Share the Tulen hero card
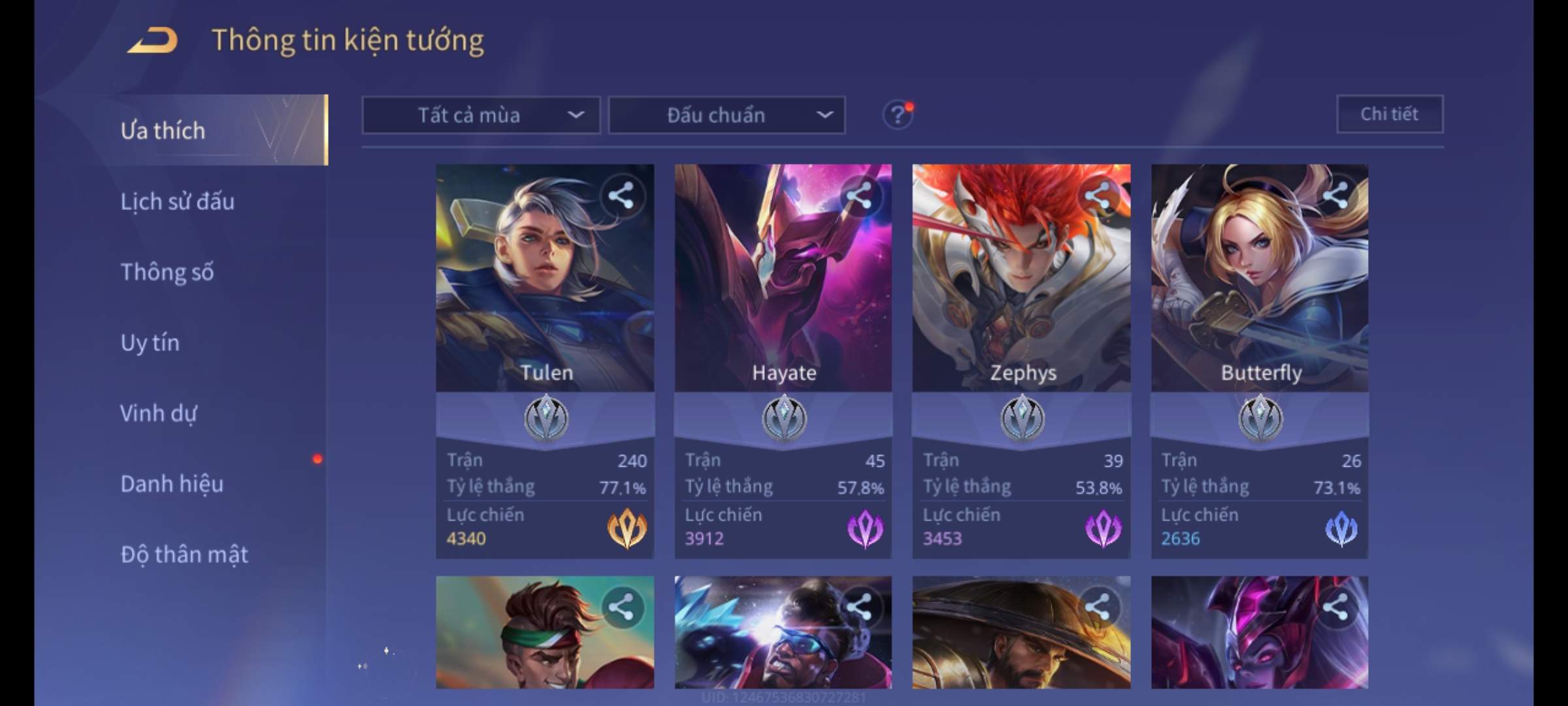Viewport: 1568px width, 706px height. pyautogui.click(x=621, y=196)
